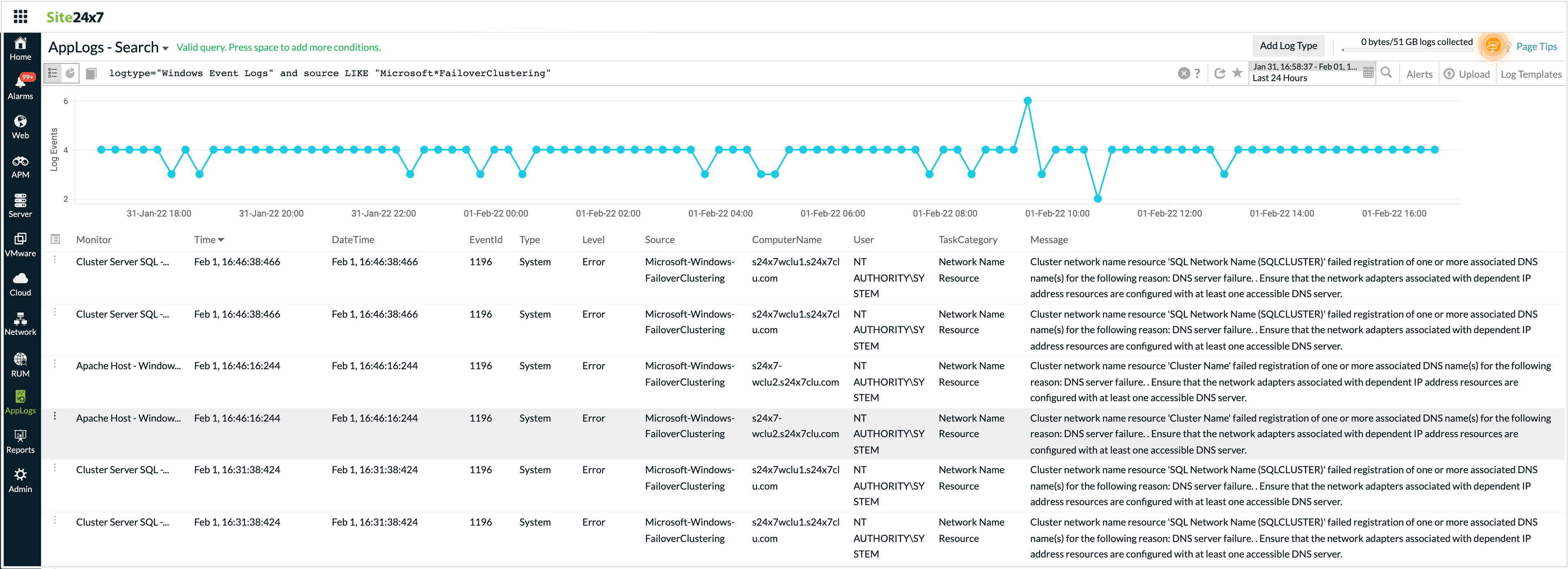This screenshot has height=569, width=1568.
Task: Run search with magnifying glass icon
Action: pyautogui.click(x=1386, y=73)
